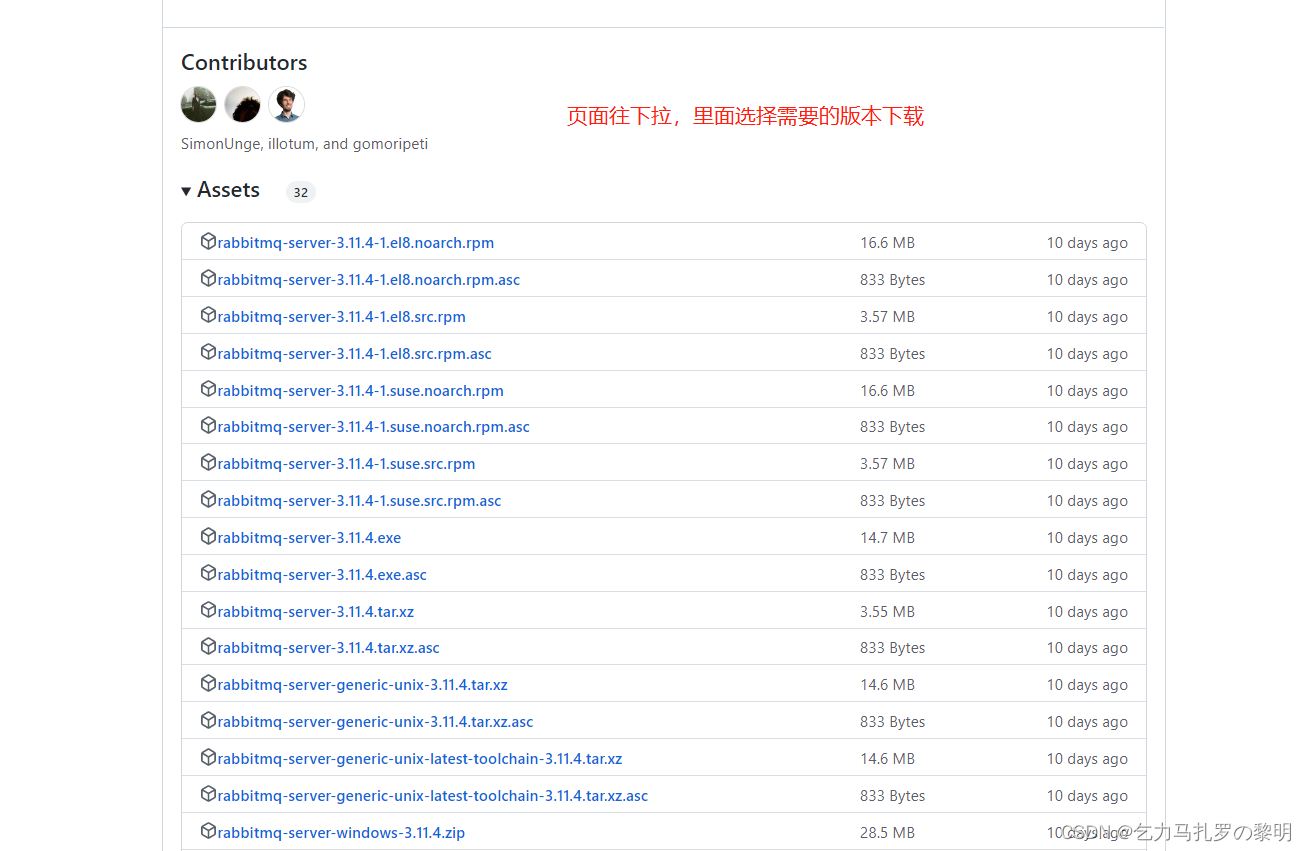1307x851 pixels.
Task: Click package icon for suse.src.rpm.asc
Action: pos(208,499)
